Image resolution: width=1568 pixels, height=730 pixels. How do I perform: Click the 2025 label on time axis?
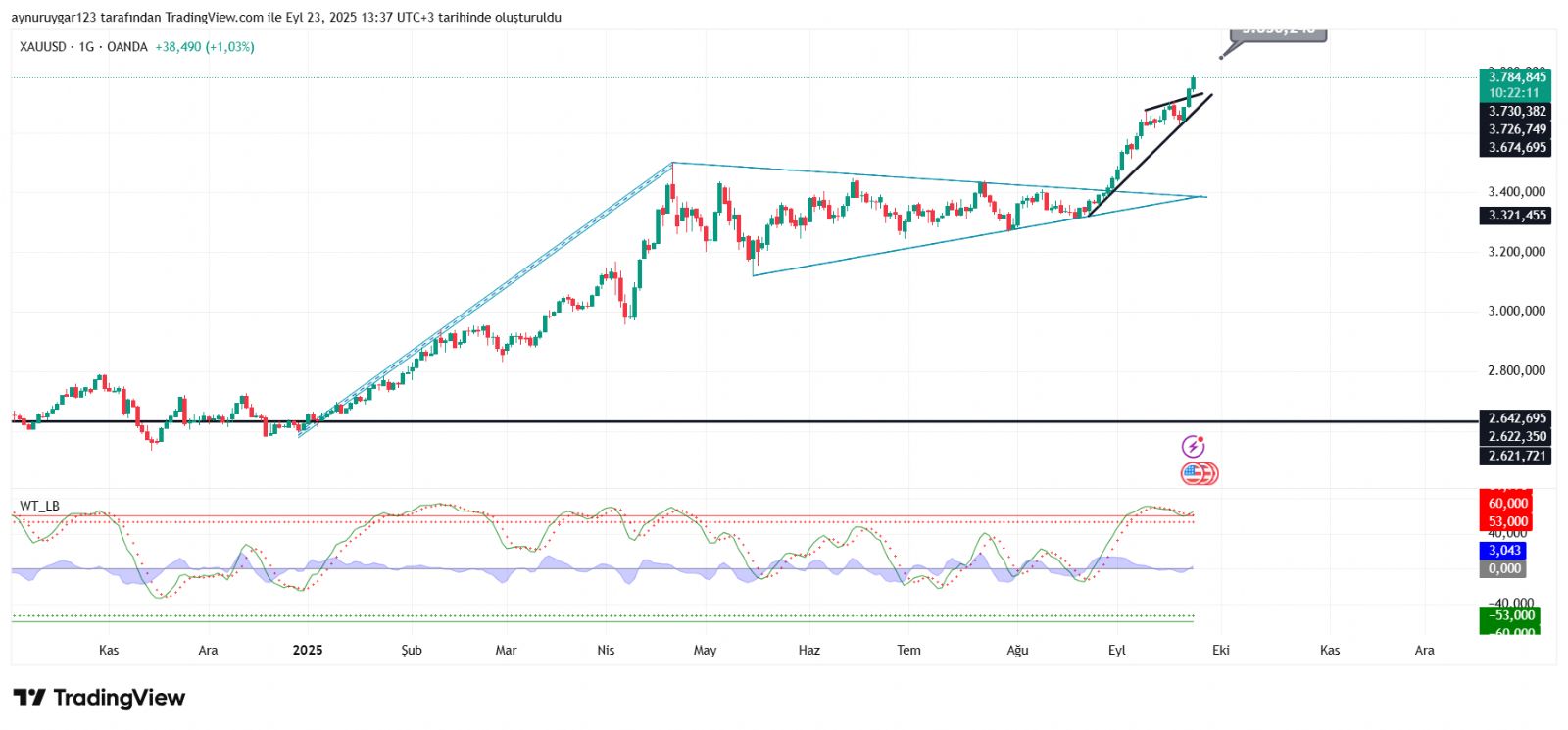(308, 651)
